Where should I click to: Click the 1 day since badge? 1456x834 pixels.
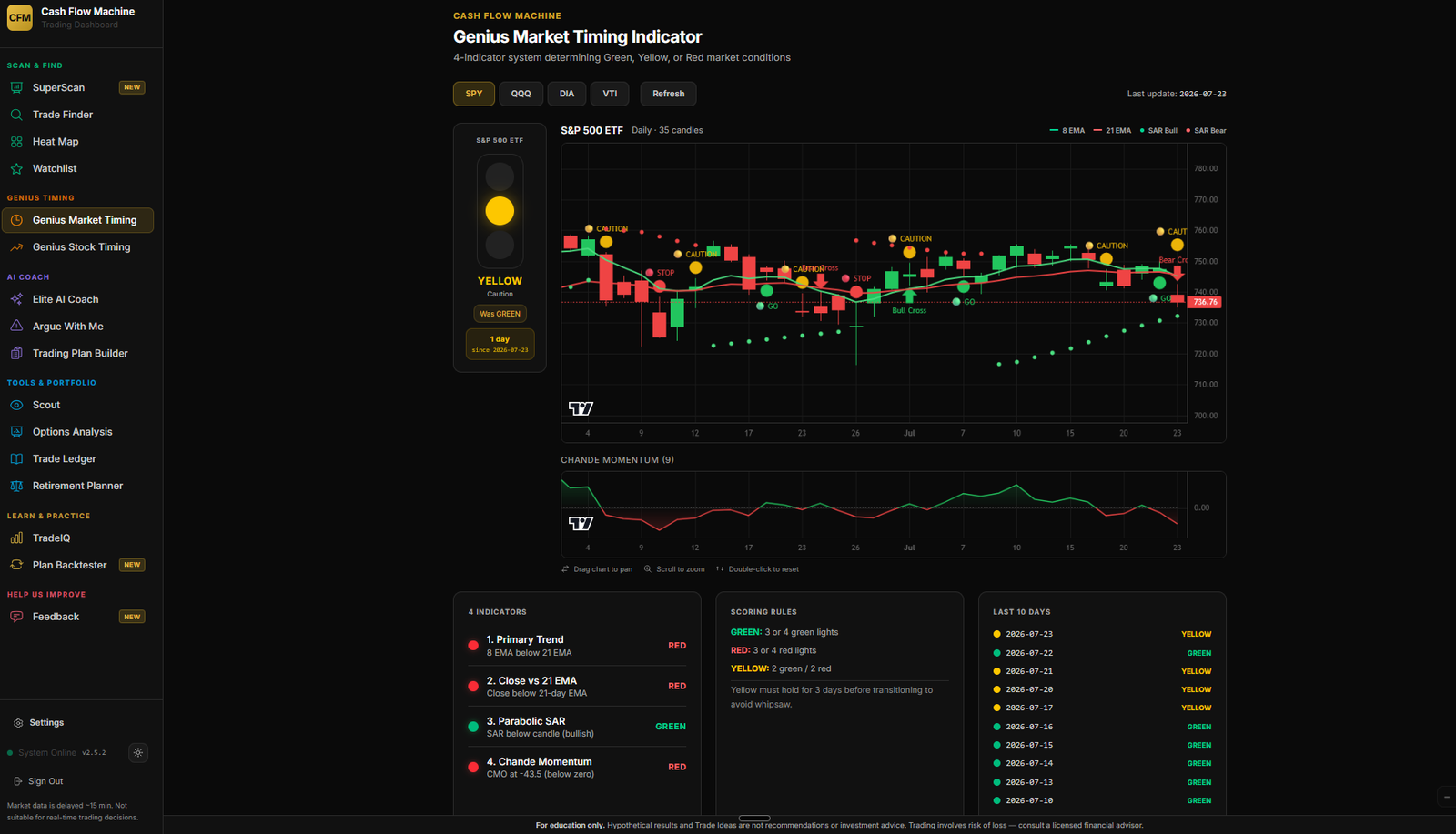pyautogui.click(x=500, y=344)
